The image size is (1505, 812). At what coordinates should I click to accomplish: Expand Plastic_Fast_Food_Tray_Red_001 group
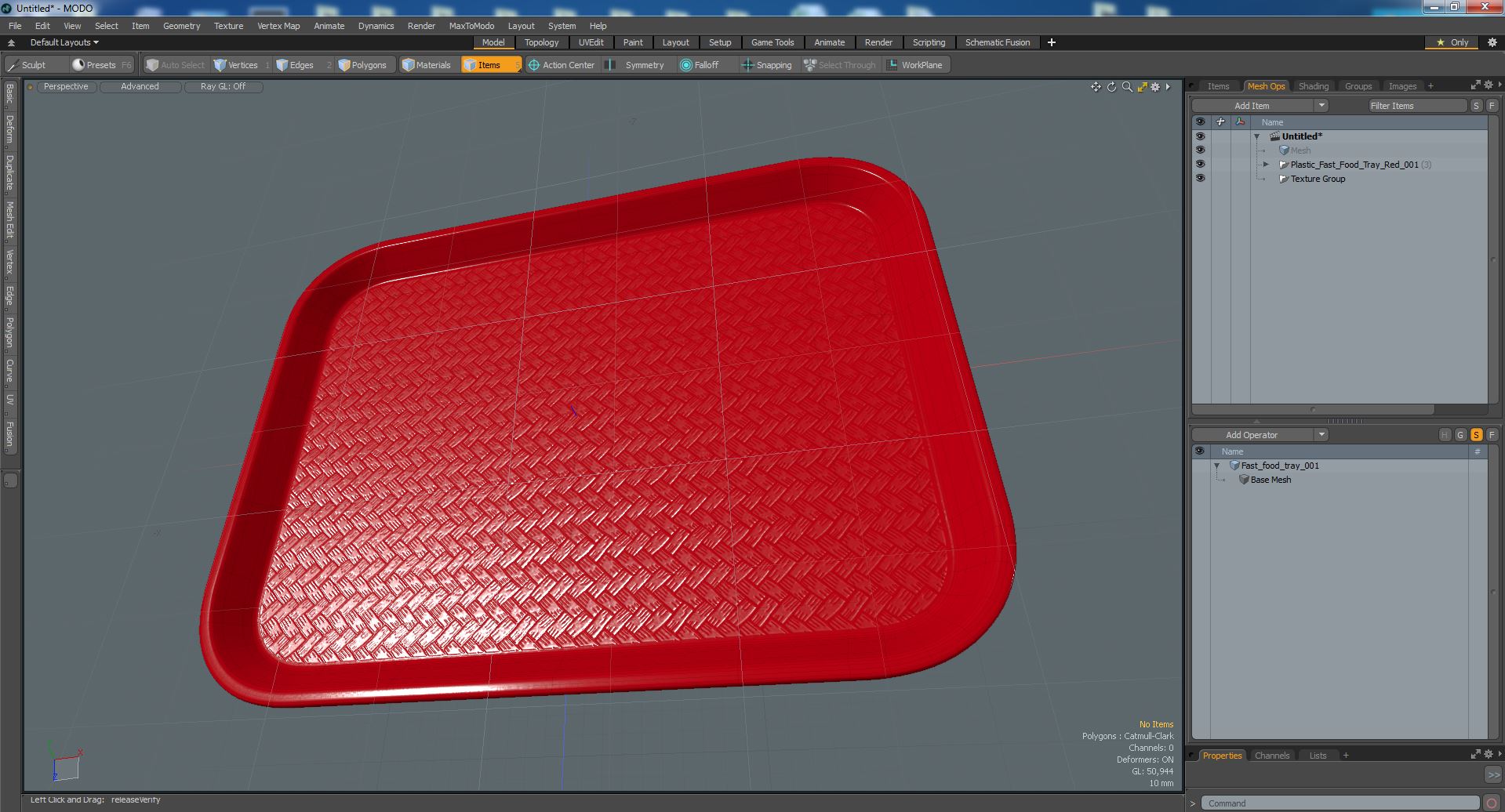point(1266,165)
